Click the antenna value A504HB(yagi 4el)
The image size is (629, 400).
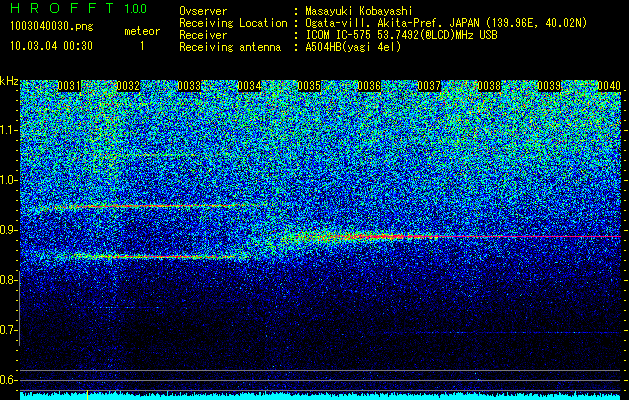point(353,47)
